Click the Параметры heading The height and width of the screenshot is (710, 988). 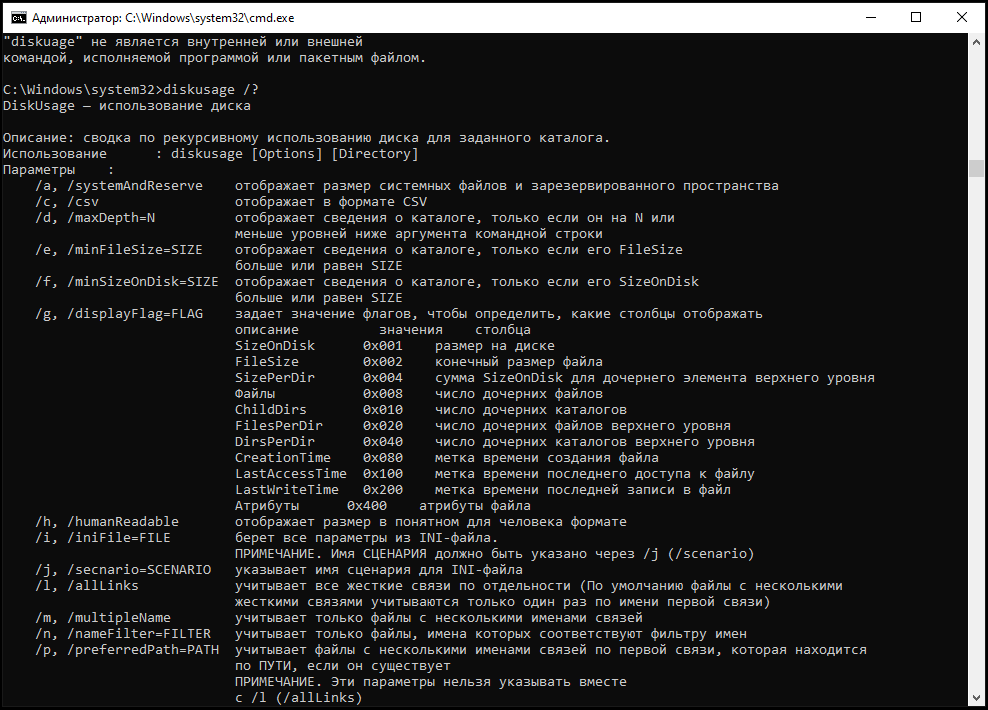click(x=39, y=169)
